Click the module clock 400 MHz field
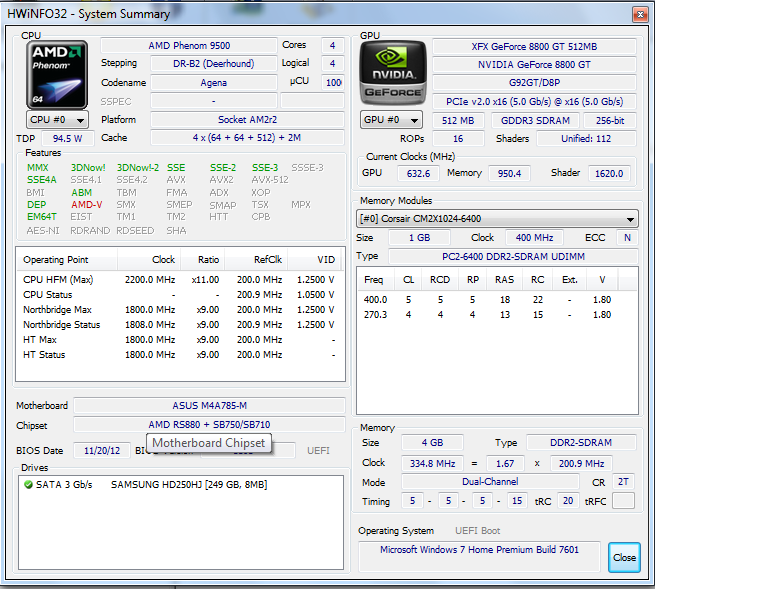The width and height of the screenshot is (768, 614). [534, 237]
